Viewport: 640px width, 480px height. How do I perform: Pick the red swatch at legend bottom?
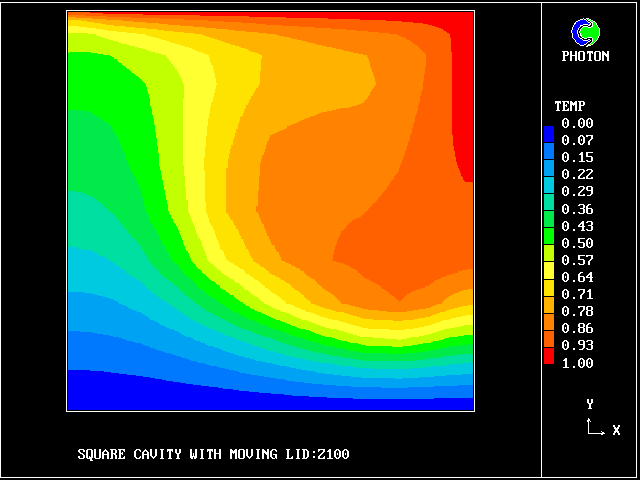pos(548,354)
